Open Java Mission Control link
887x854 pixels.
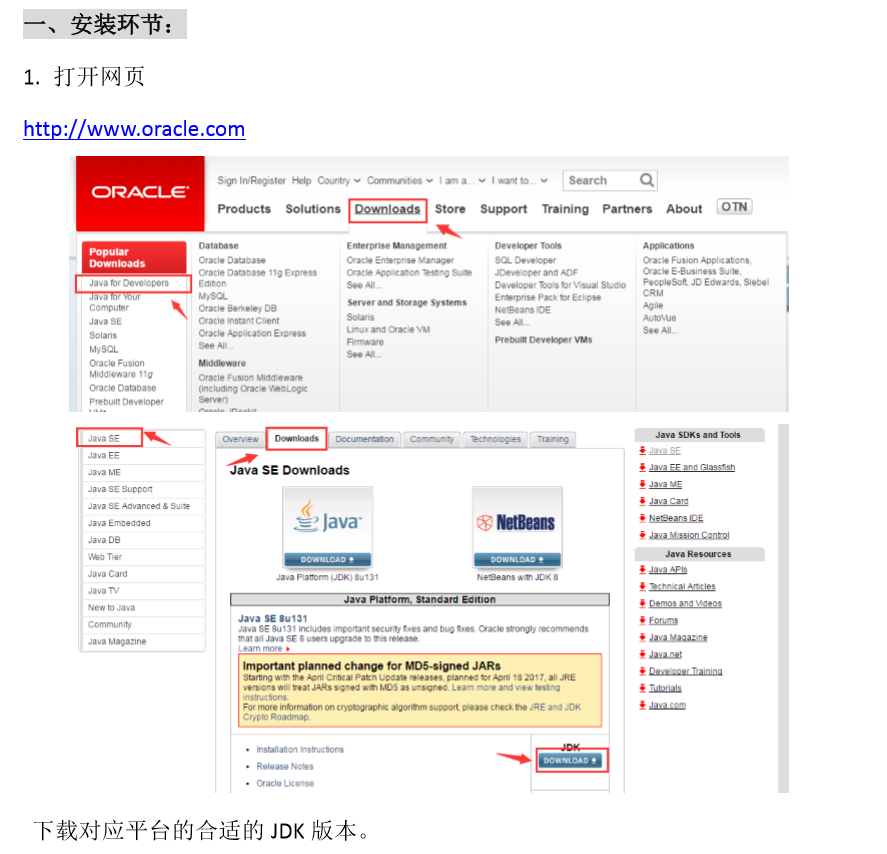point(689,535)
